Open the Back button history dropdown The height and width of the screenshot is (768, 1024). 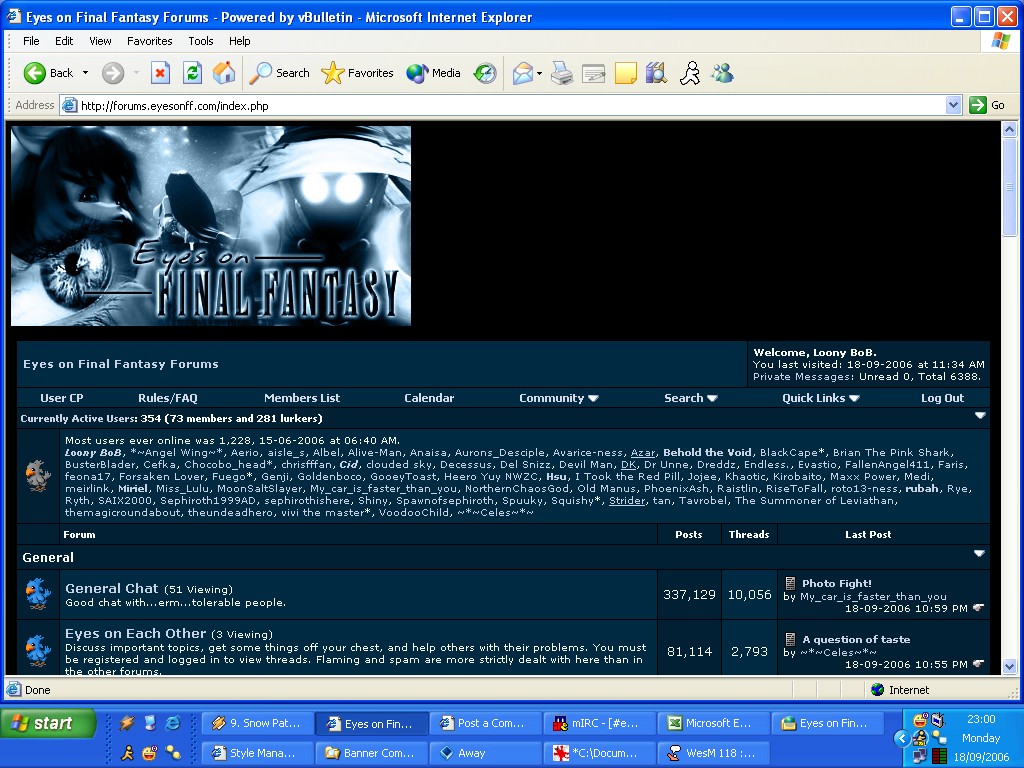coord(86,73)
